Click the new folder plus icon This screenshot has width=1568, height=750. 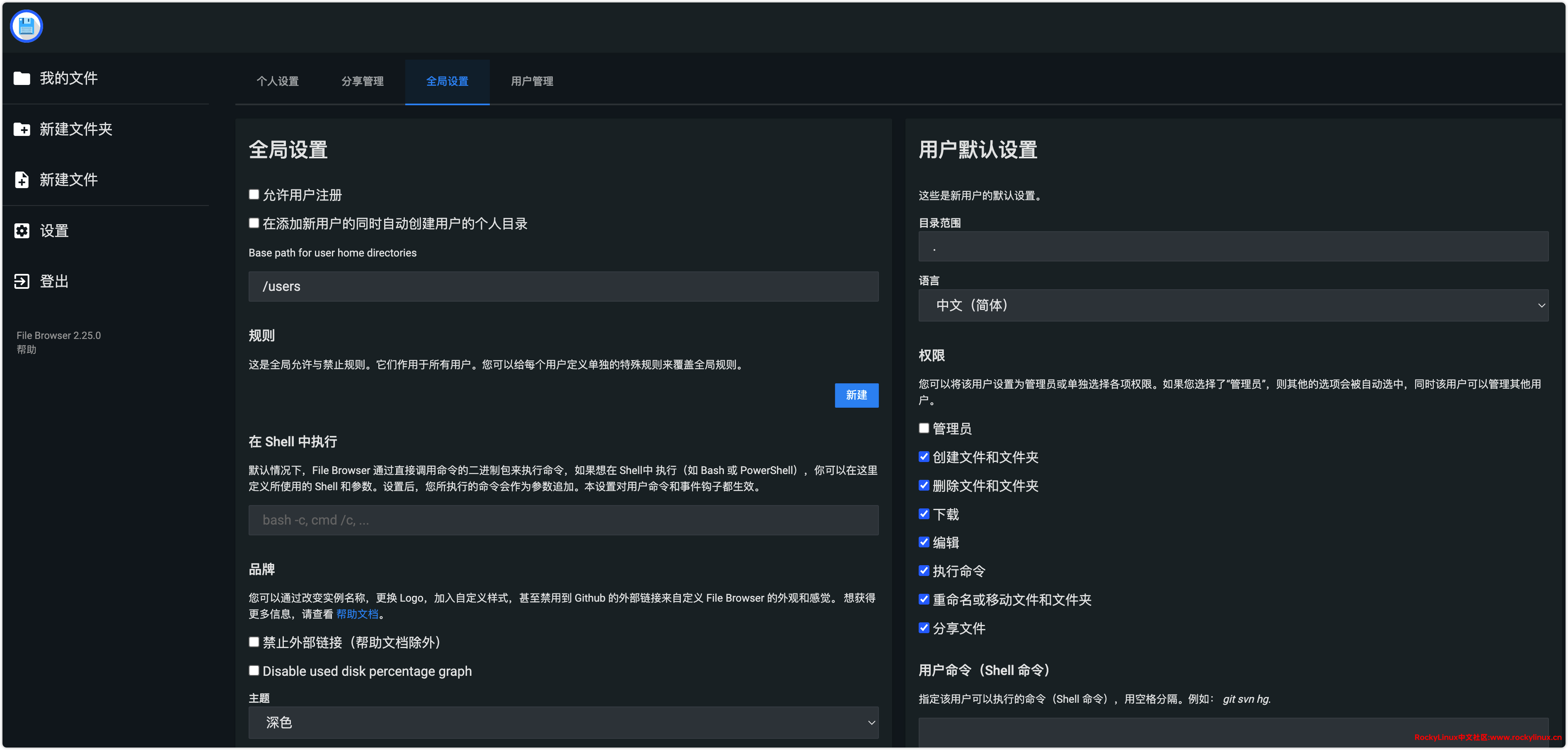(22, 129)
